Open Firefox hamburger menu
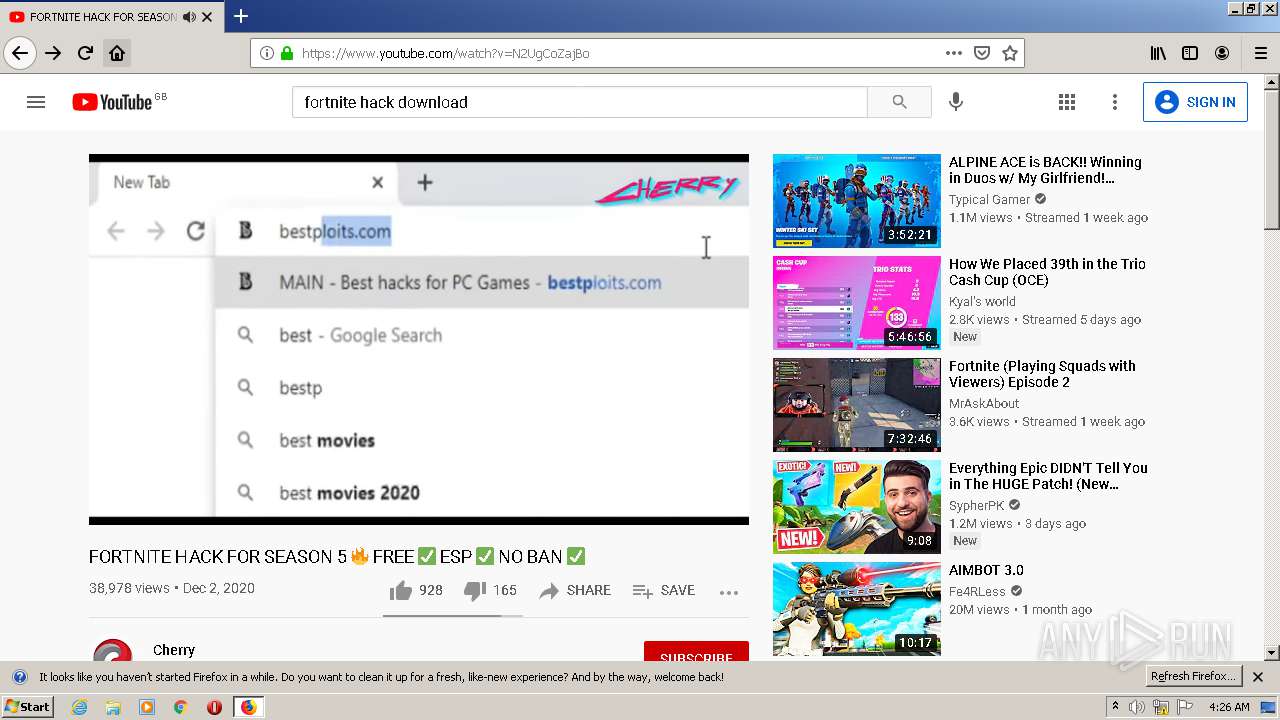Screen dimensions: 1280x720 pyautogui.click(x=1261, y=53)
